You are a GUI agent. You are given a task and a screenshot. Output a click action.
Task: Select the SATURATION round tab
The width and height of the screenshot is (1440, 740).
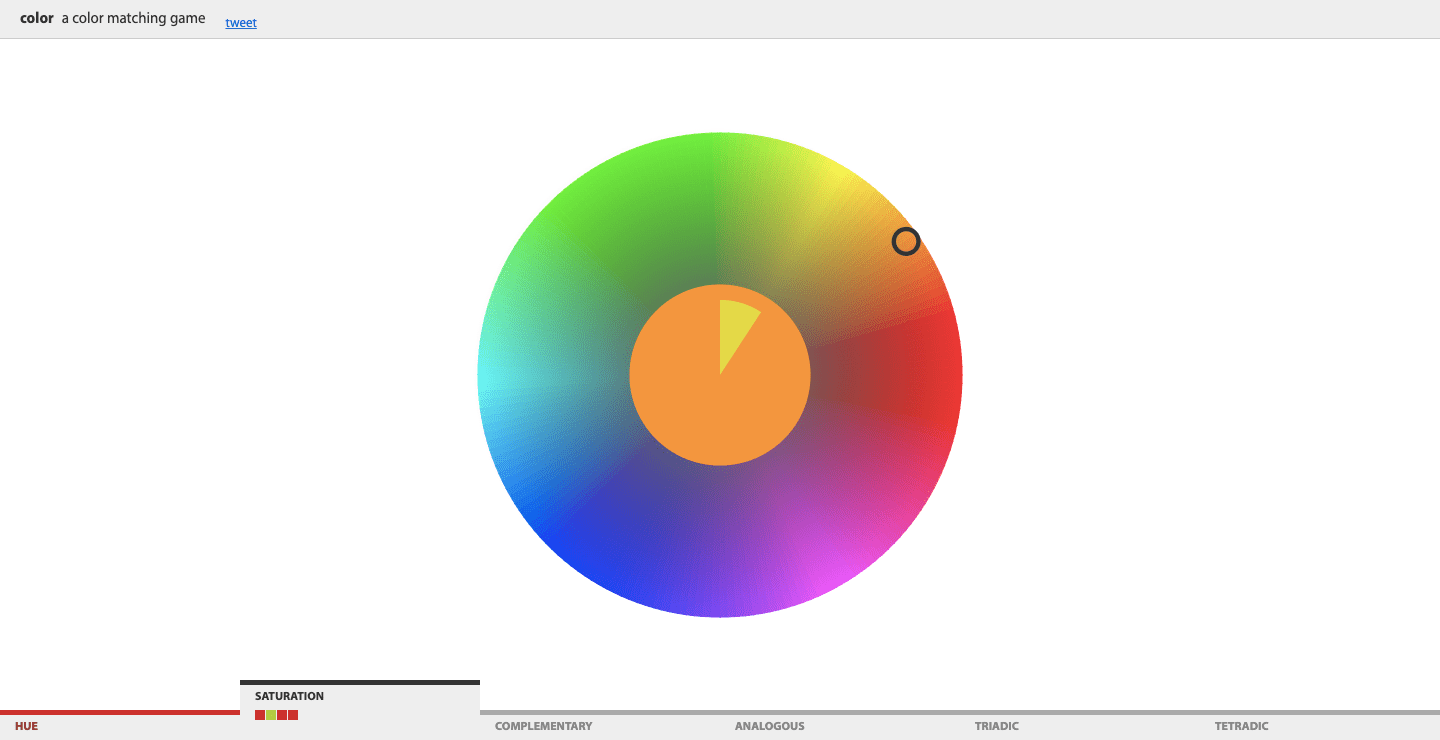coord(360,710)
